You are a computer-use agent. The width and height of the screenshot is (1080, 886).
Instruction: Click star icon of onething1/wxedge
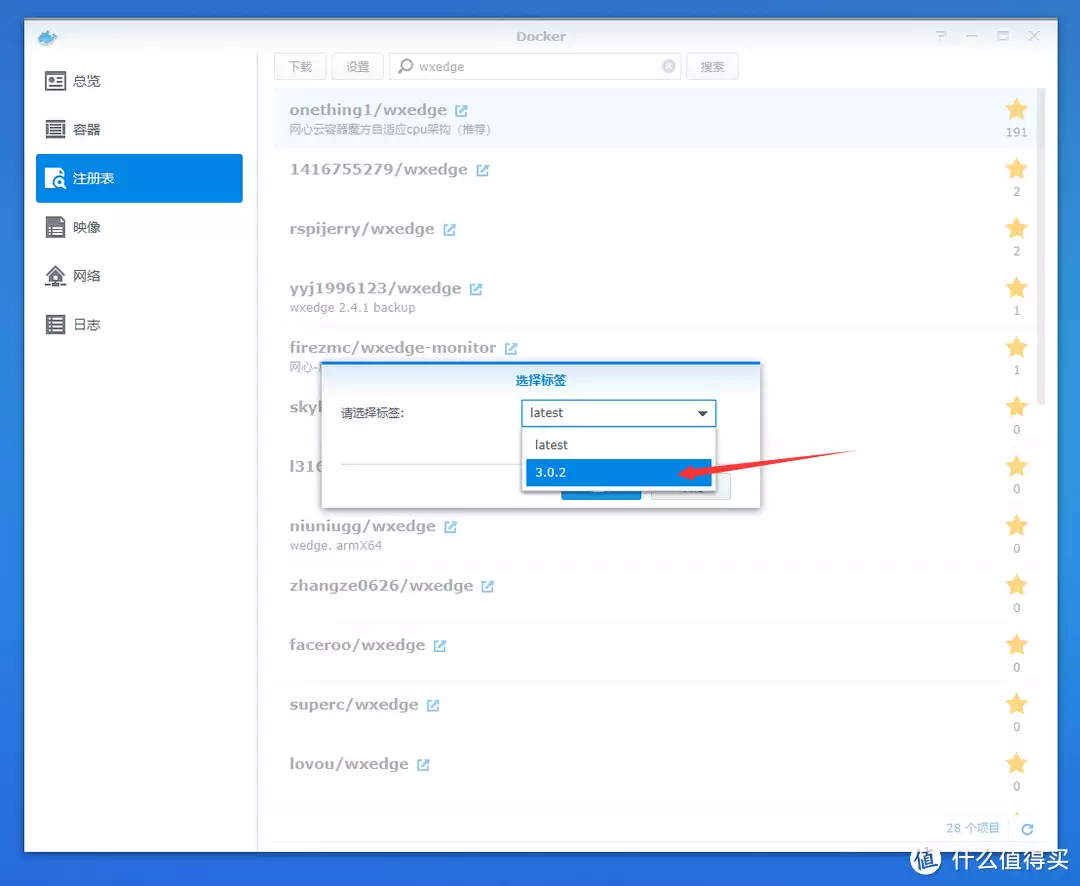click(x=1017, y=109)
